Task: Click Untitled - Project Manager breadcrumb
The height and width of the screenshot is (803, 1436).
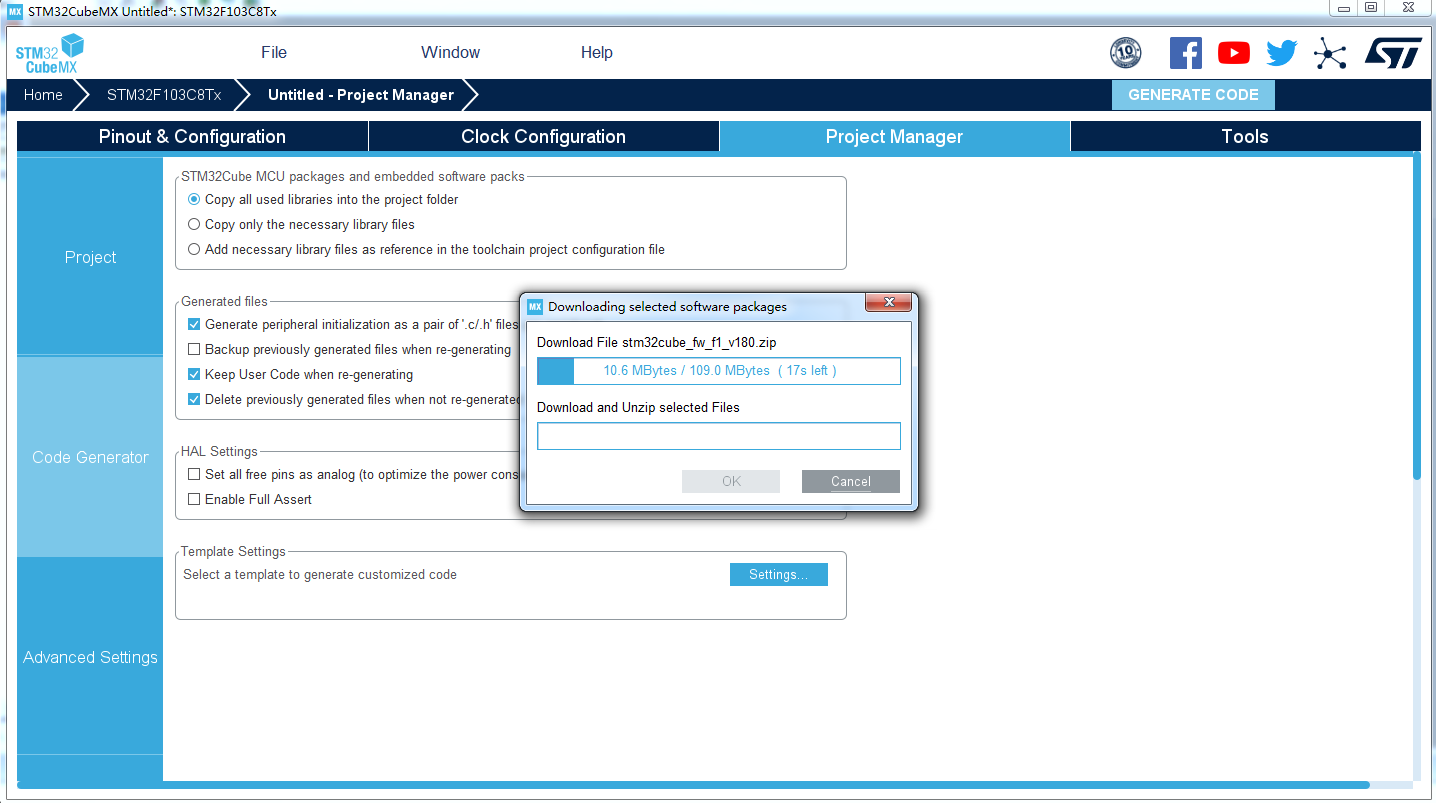Action: click(x=361, y=95)
